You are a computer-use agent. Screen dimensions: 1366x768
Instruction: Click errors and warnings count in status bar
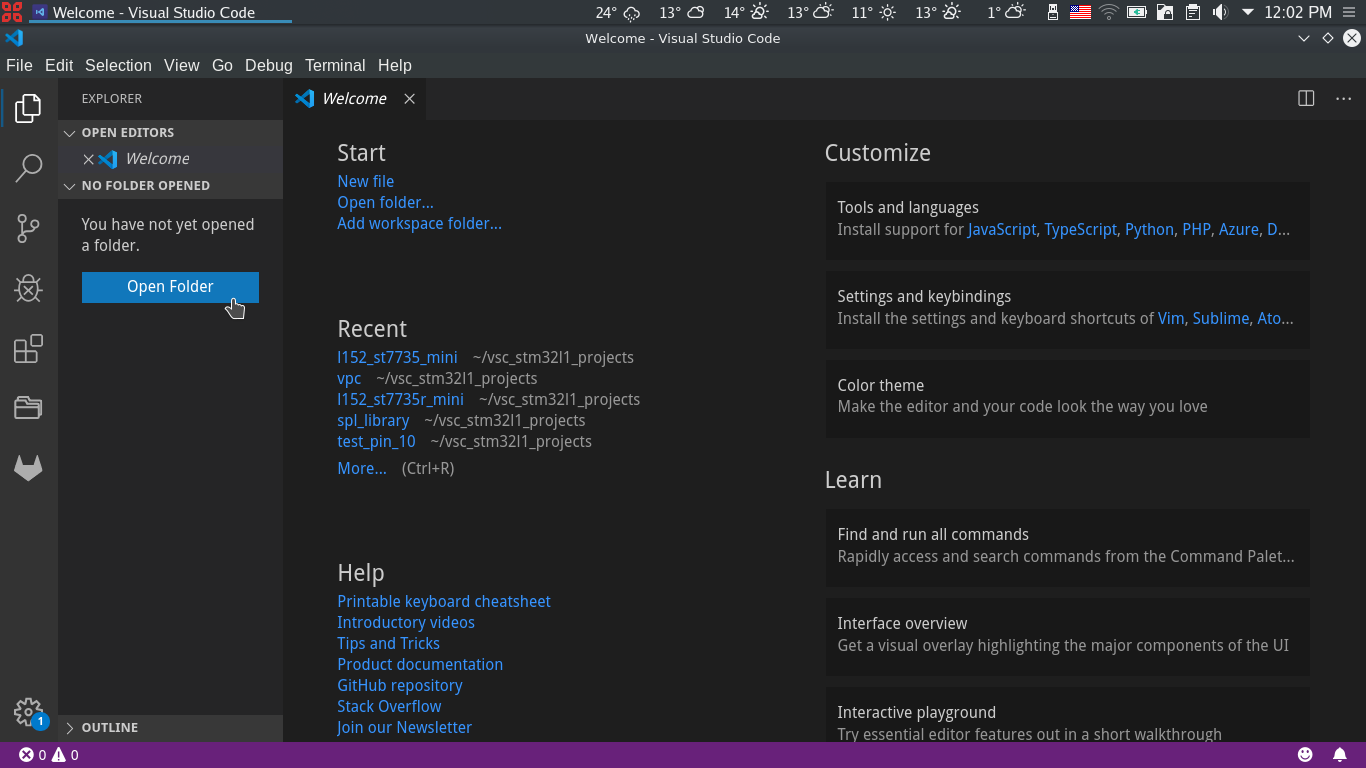pos(48,755)
